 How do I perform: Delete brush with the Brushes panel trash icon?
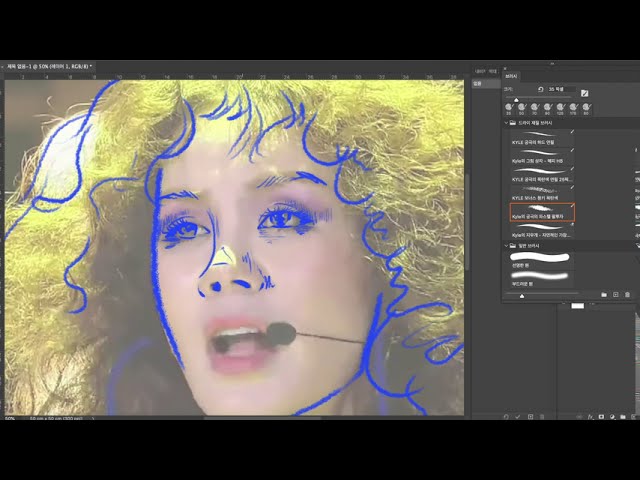[627, 295]
